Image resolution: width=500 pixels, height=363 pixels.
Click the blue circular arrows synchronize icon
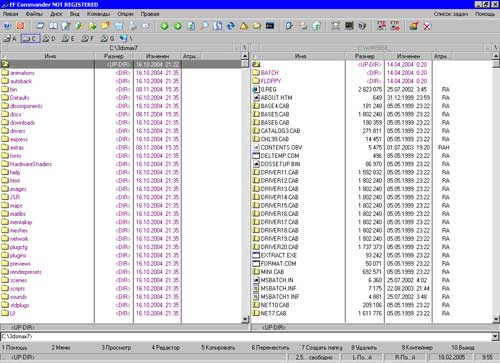click(230, 26)
